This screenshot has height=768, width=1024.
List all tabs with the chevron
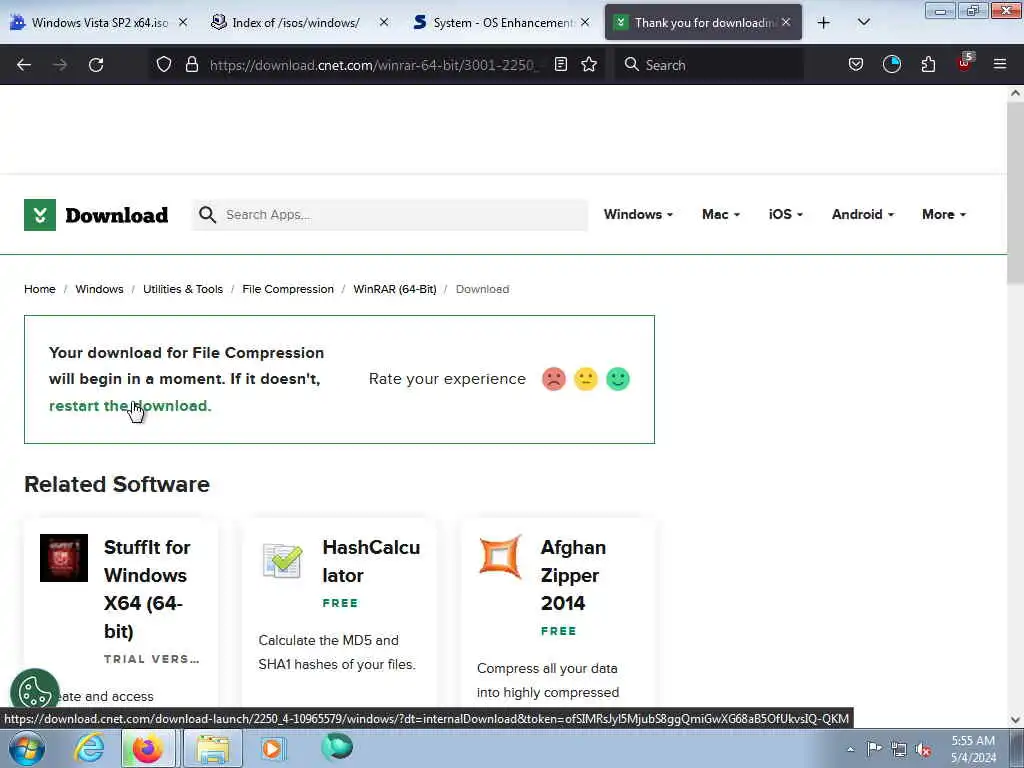(863, 22)
